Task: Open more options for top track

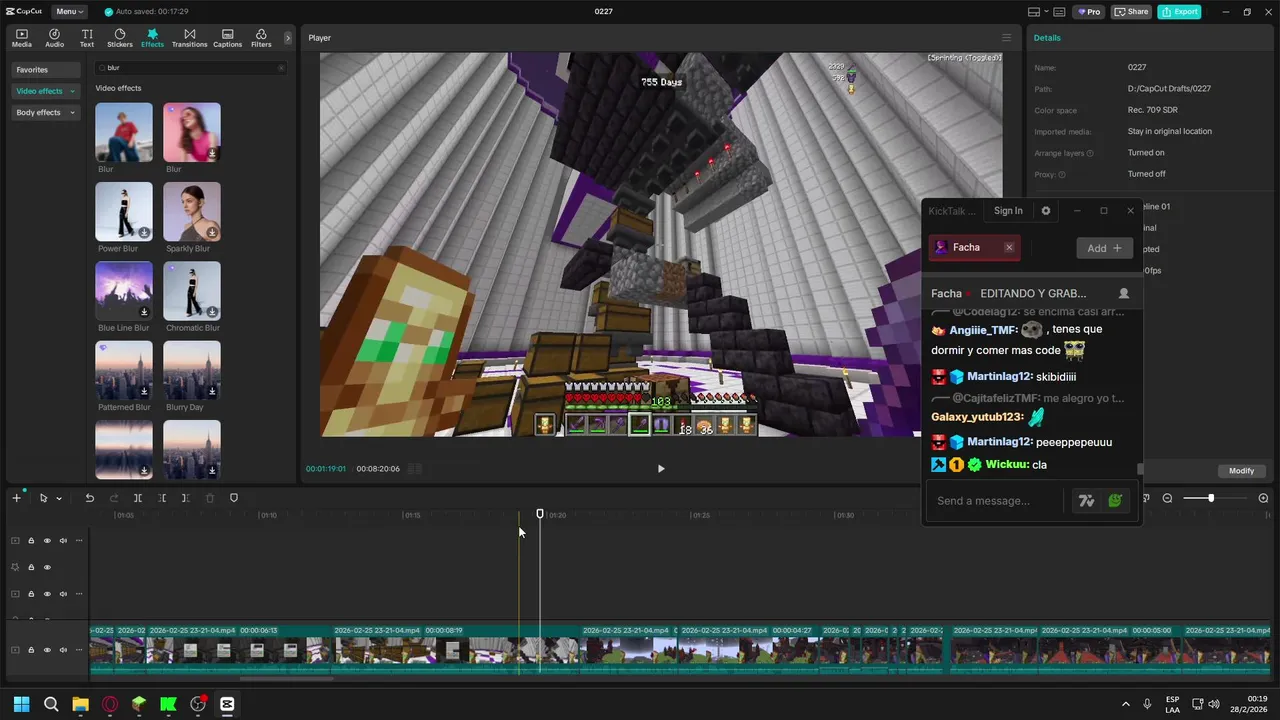Action: point(79,541)
